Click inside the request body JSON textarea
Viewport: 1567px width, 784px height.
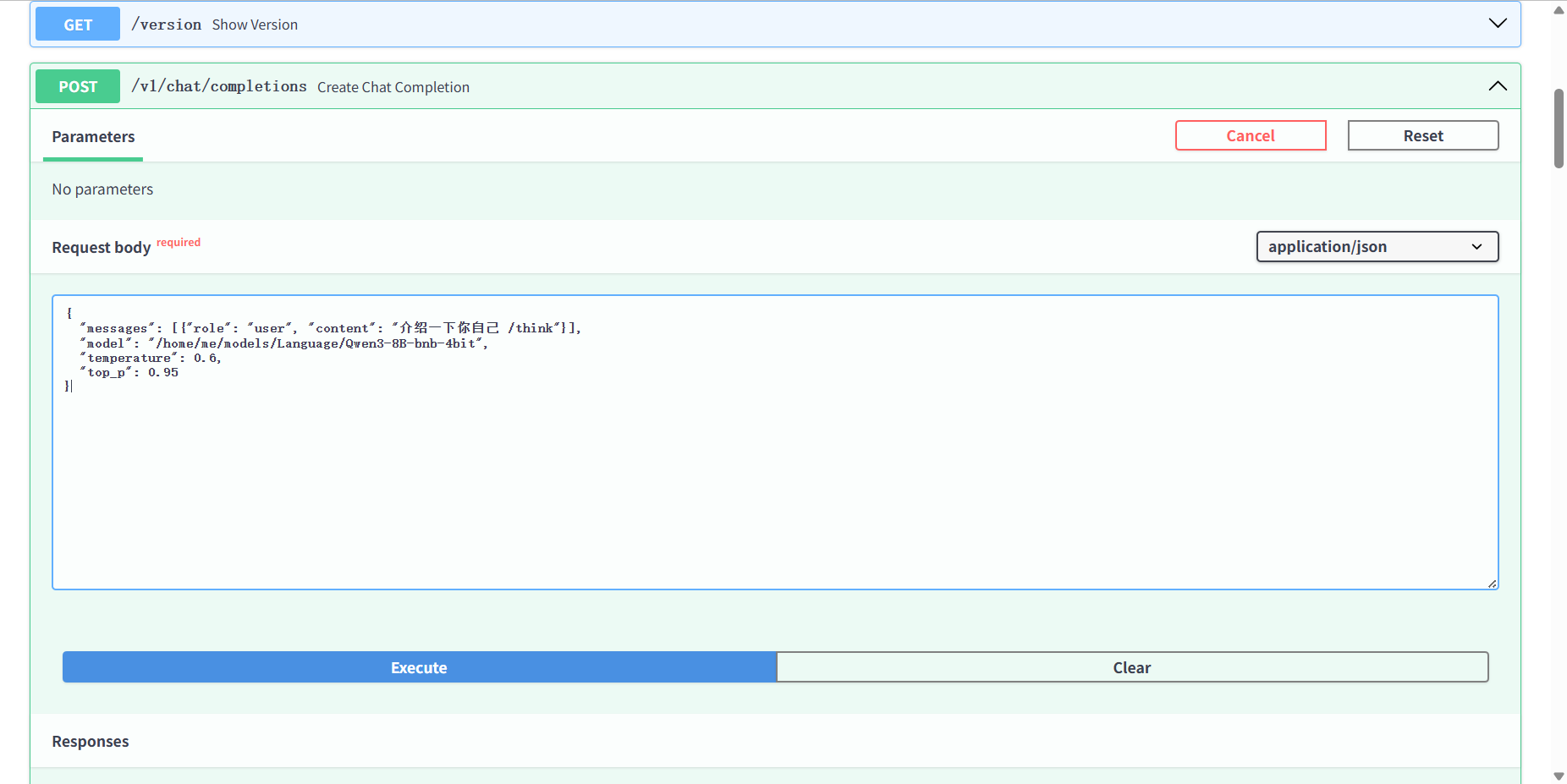[775, 442]
